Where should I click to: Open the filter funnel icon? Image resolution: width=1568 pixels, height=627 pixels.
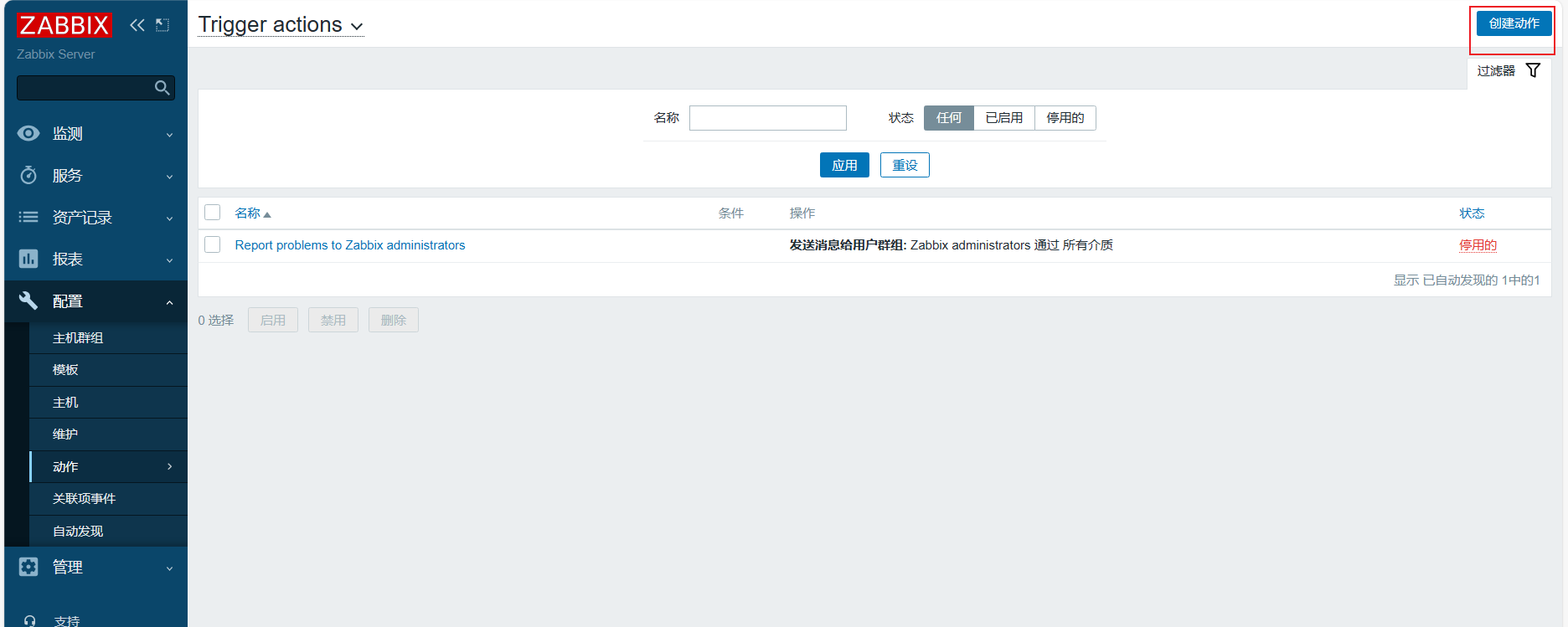pyautogui.click(x=1533, y=70)
